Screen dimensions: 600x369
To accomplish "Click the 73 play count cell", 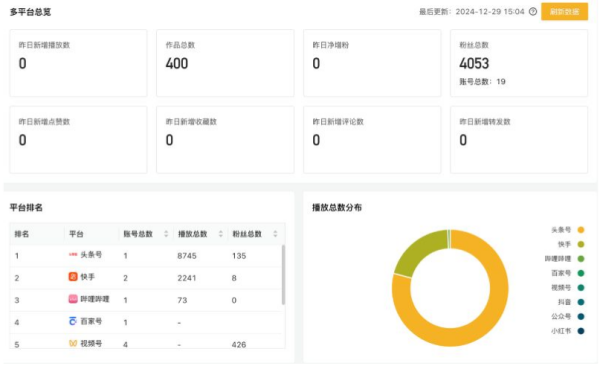I will [x=182, y=300].
